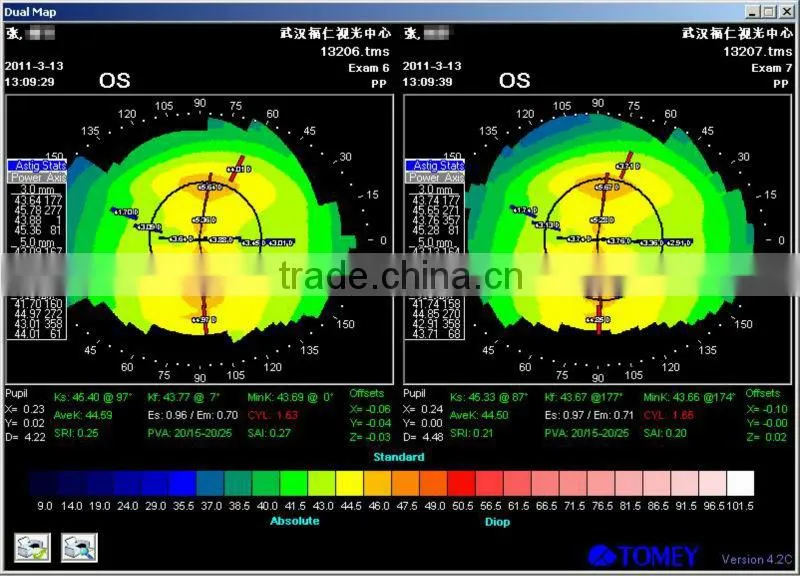Click Es: 0.97 / Em: 0.71 value
This screenshot has width=800, height=576.
tap(589, 415)
